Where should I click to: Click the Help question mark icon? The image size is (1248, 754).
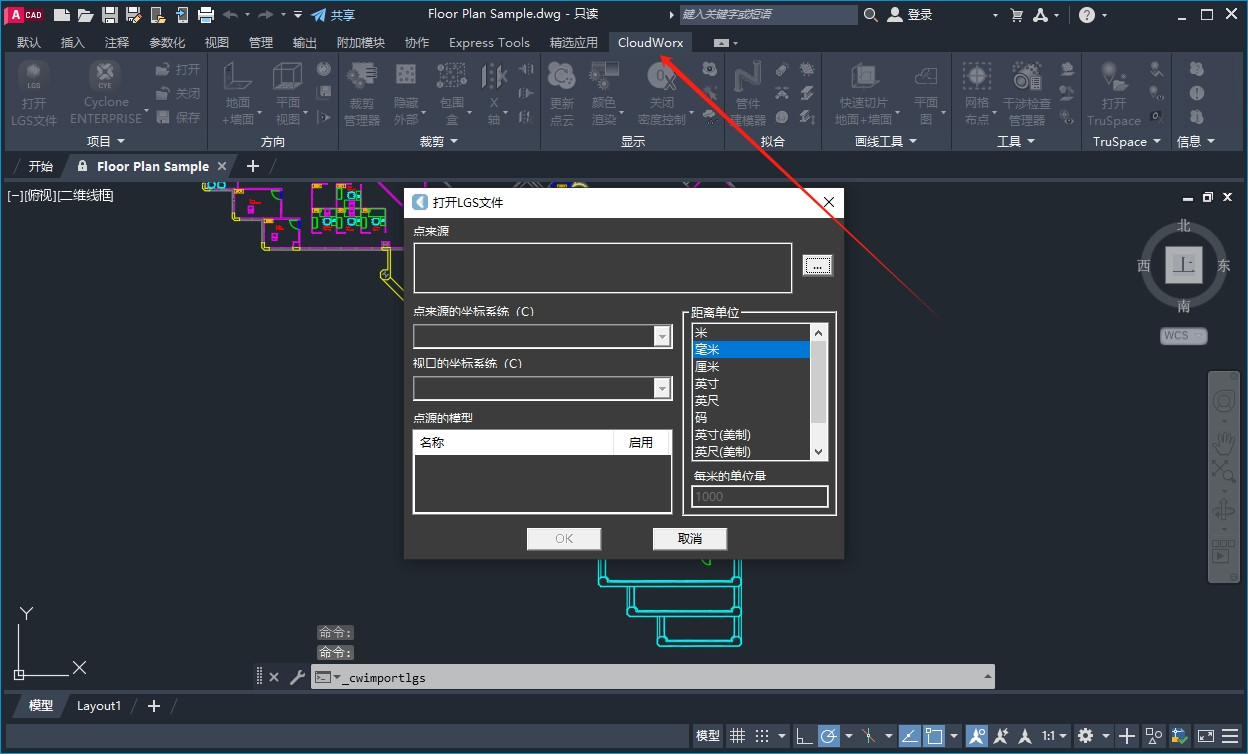click(1087, 15)
